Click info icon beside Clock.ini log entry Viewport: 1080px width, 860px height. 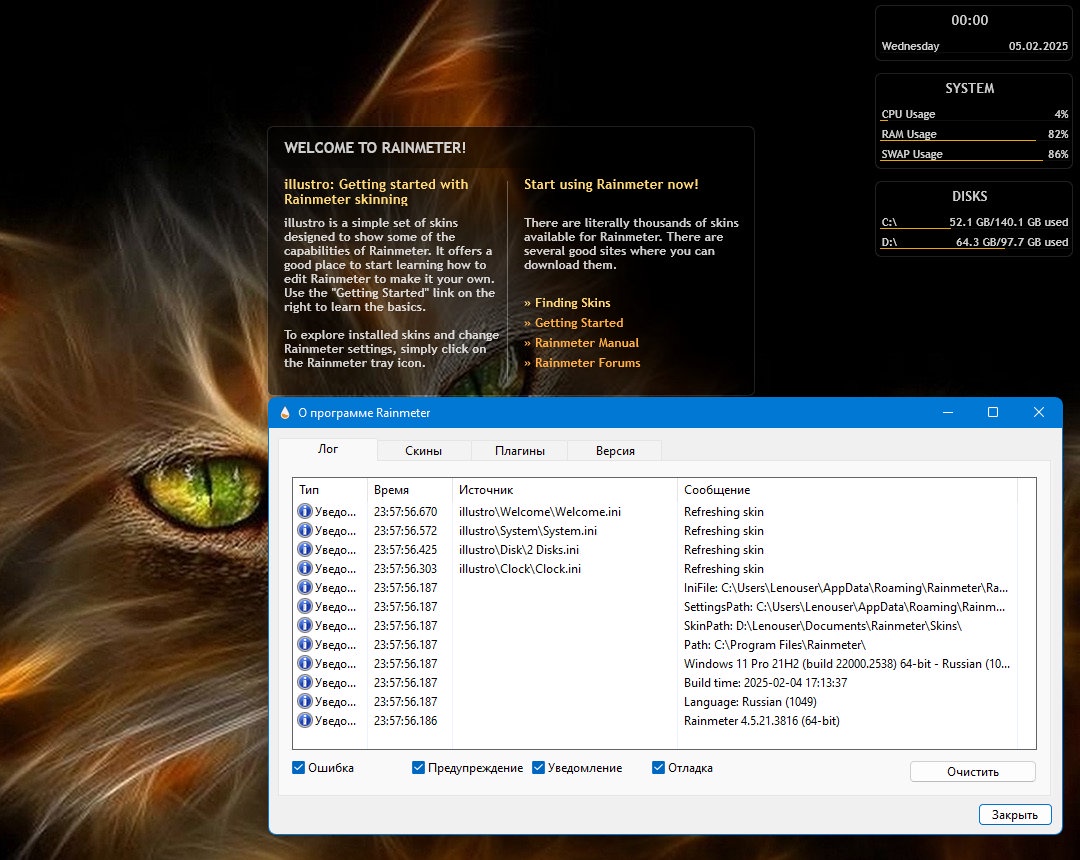[304, 569]
